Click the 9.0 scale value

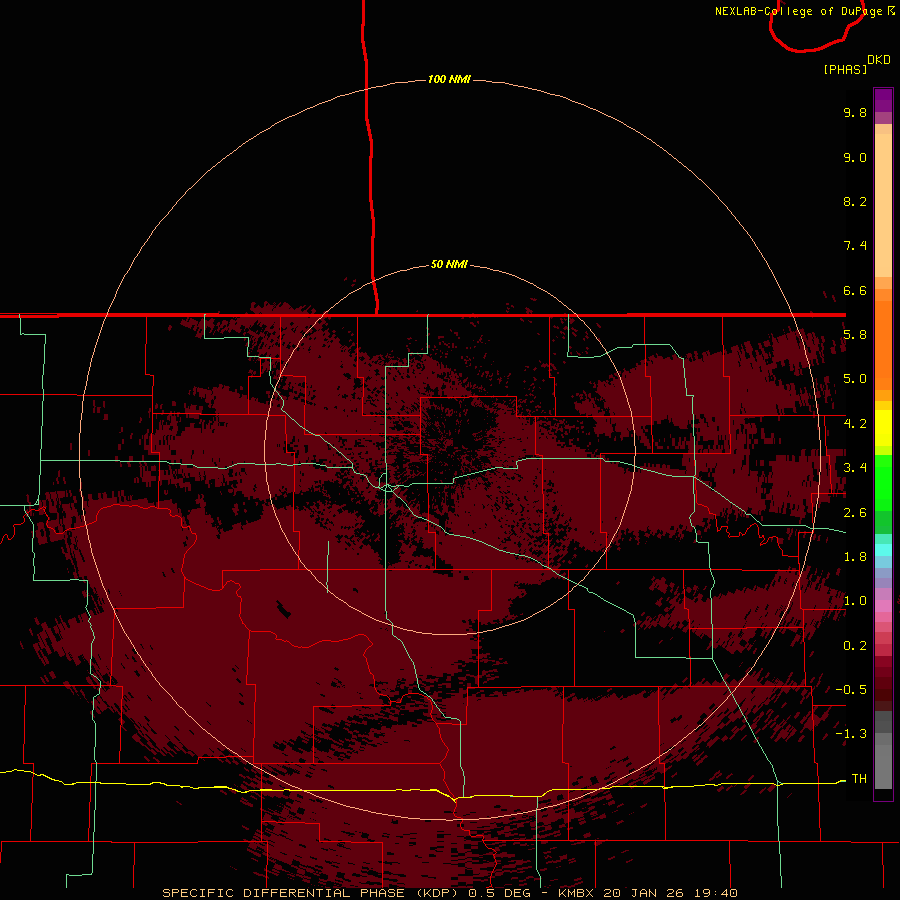point(855,157)
